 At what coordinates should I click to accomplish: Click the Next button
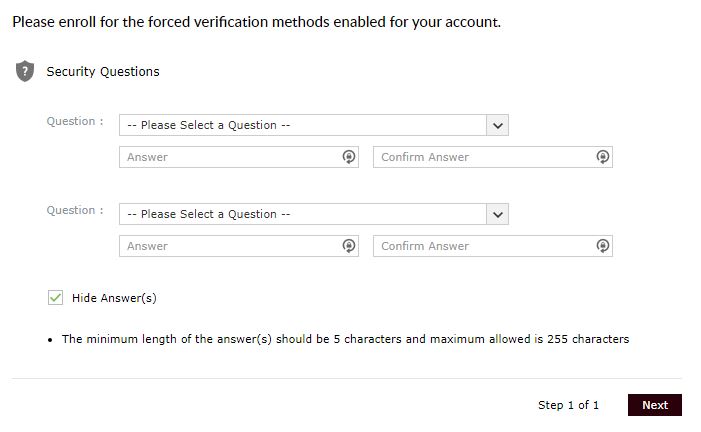point(655,405)
